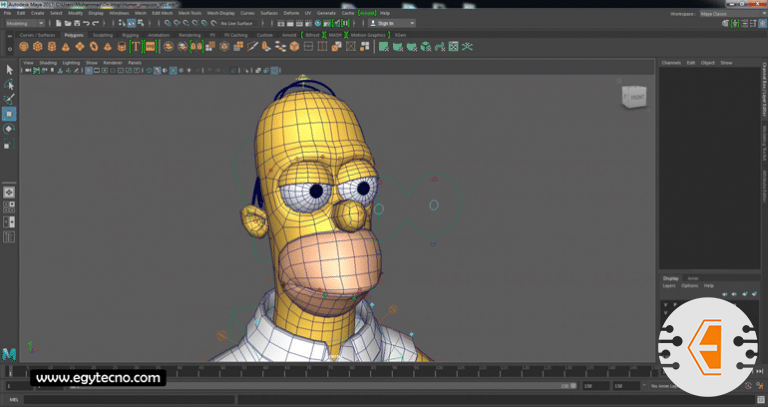Screen dimensions: 768x407
Task: Click the polygon Type tool (T) shelf icon
Action: pos(135,47)
